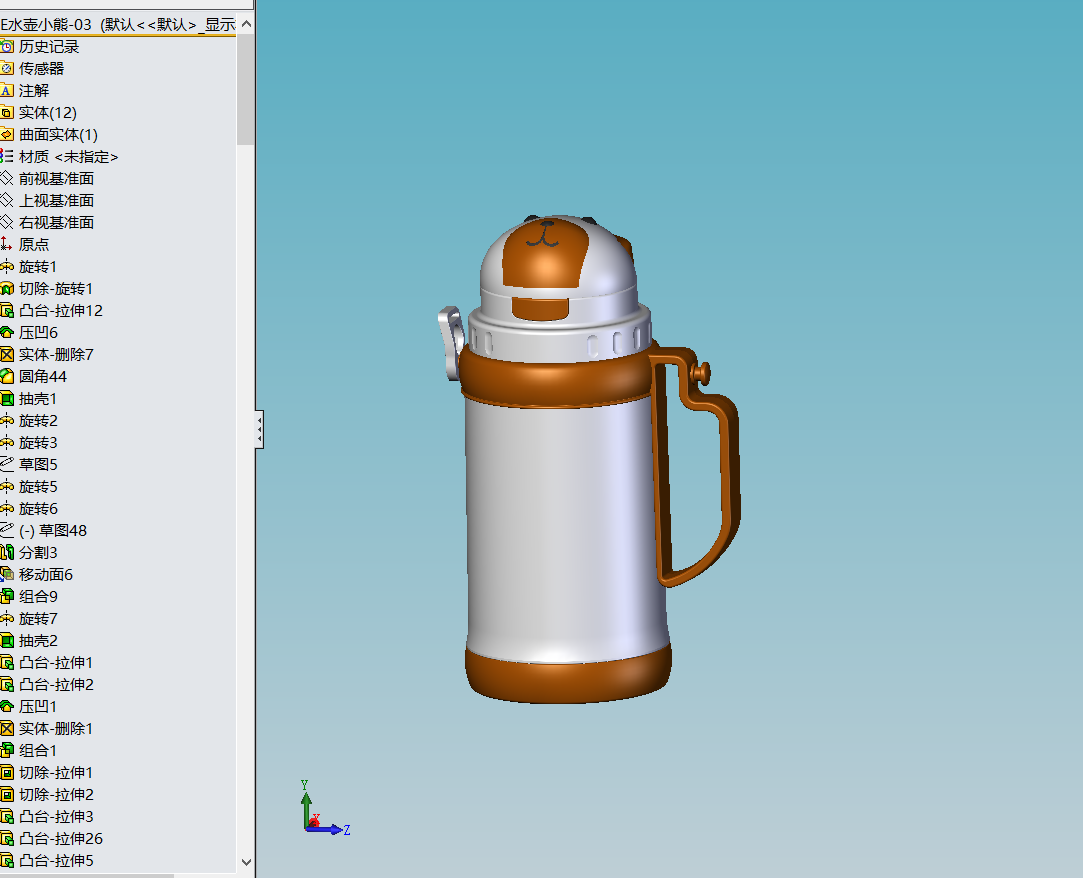Open the 实体(12) solid bodies folder icon
Image resolution: width=1083 pixels, height=878 pixels.
point(7,113)
